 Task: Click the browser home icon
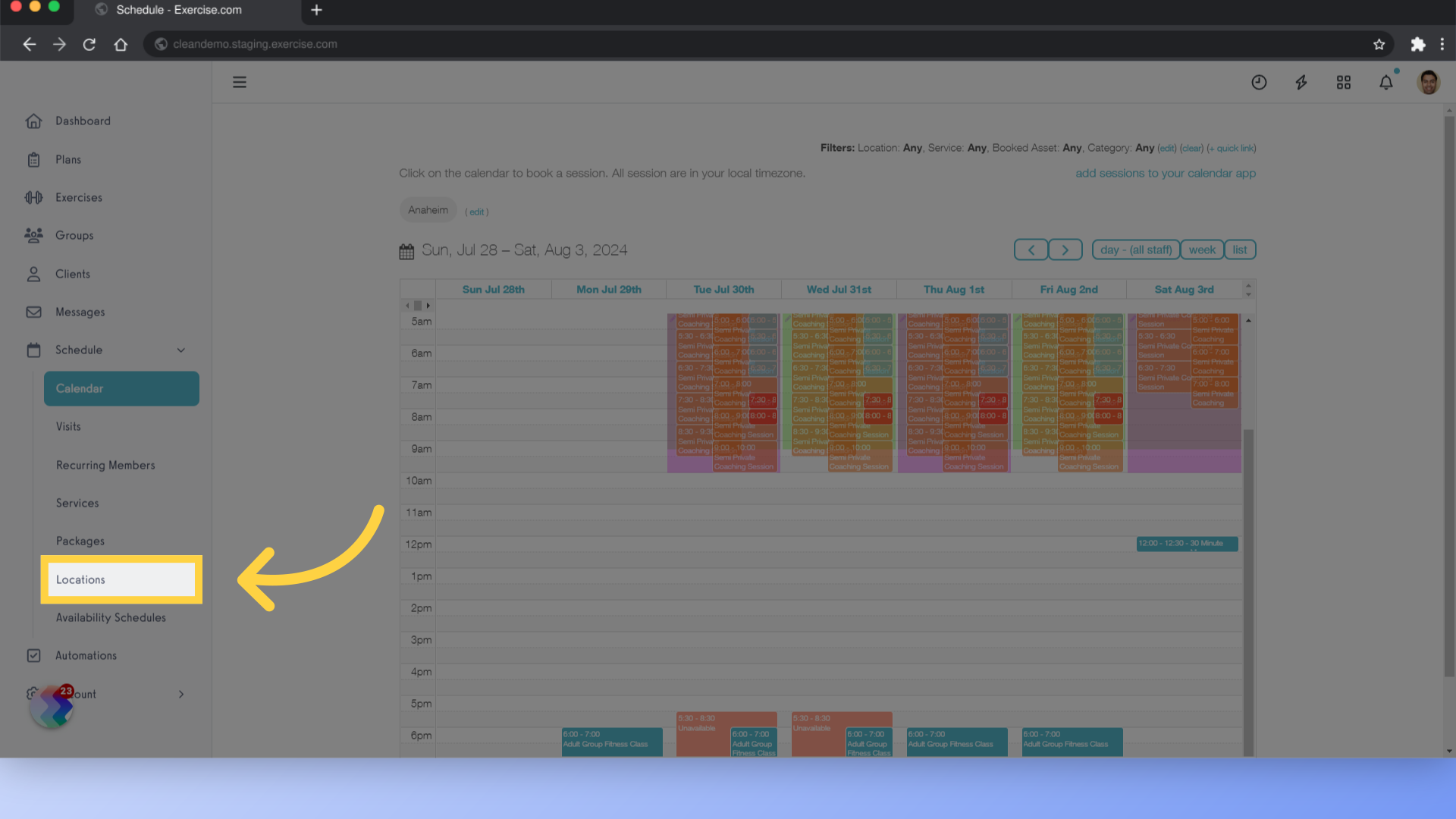click(x=121, y=44)
